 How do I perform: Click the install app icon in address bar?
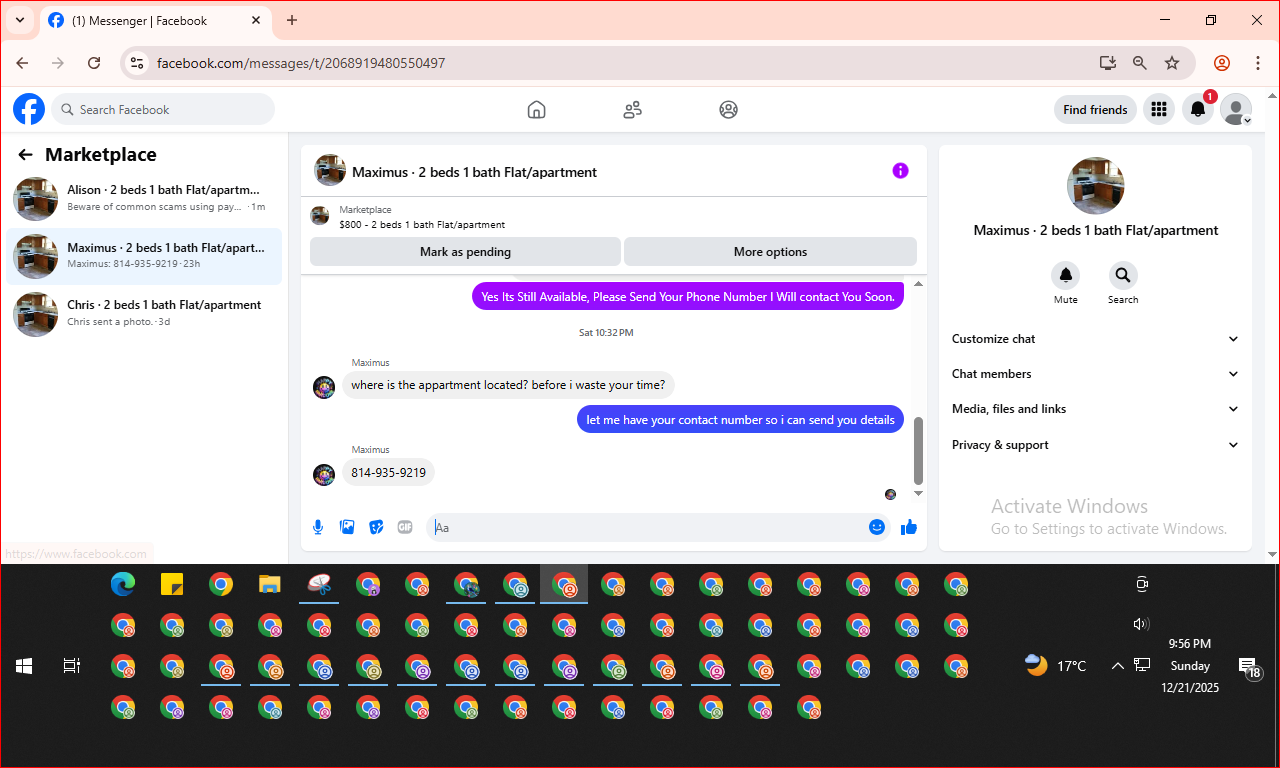(x=1107, y=63)
